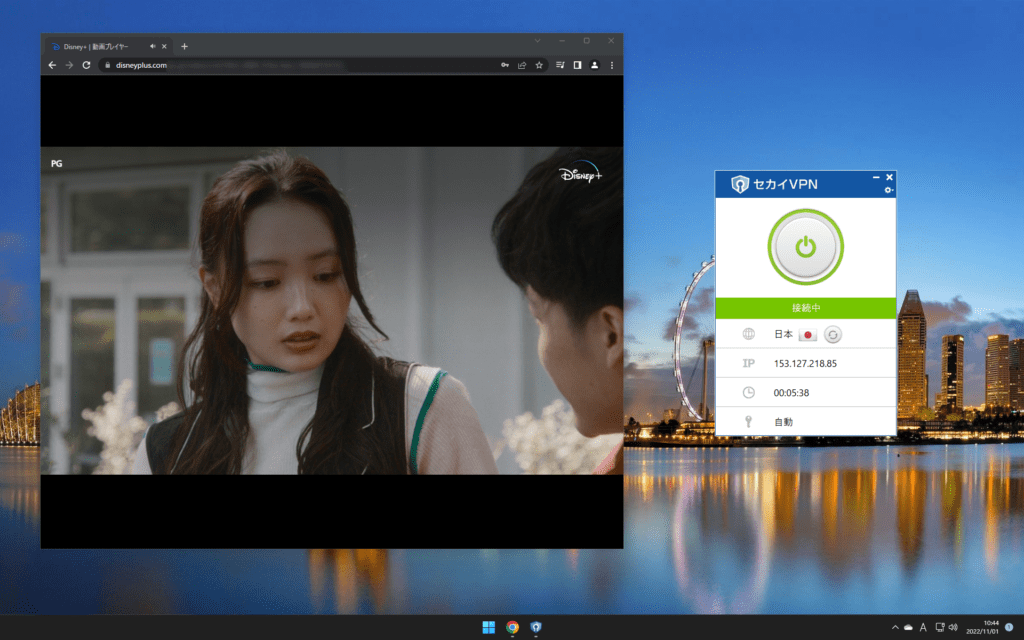This screenshot has width=1024, height=640.
Task: Click the connection time 00:05:38
Action: tap(792, 393)
